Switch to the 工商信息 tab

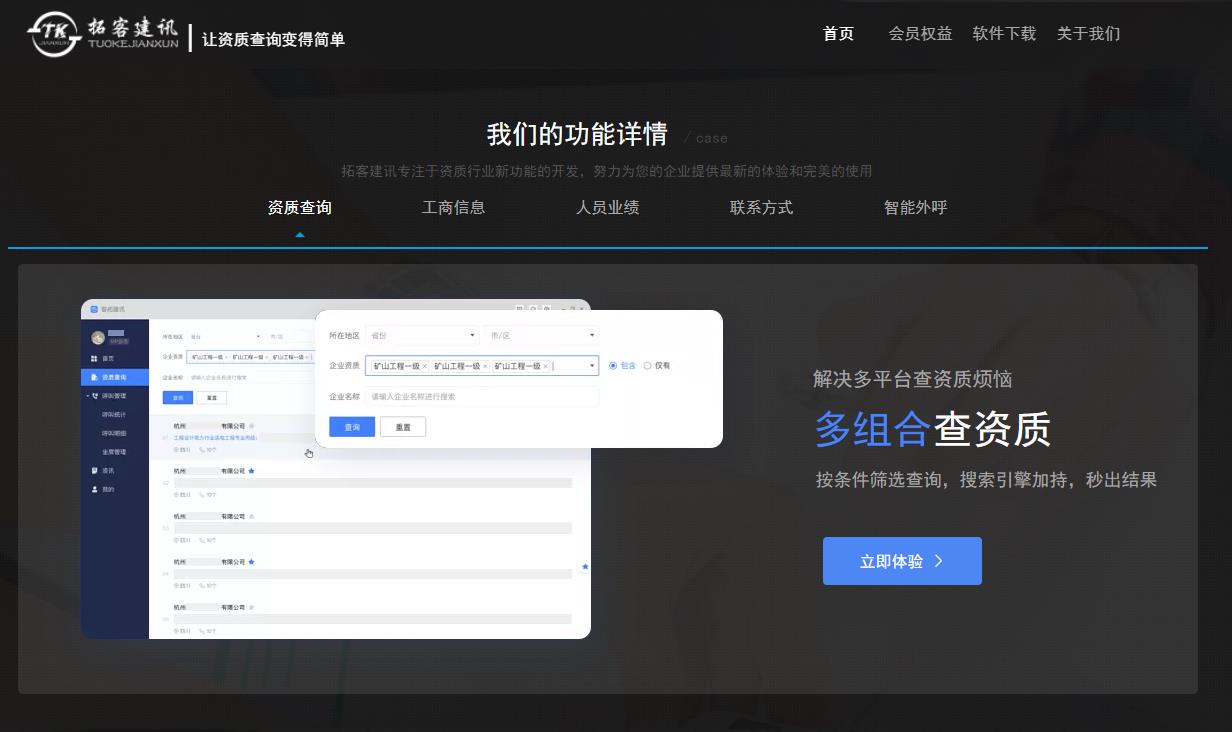click(x=453, y=208)
